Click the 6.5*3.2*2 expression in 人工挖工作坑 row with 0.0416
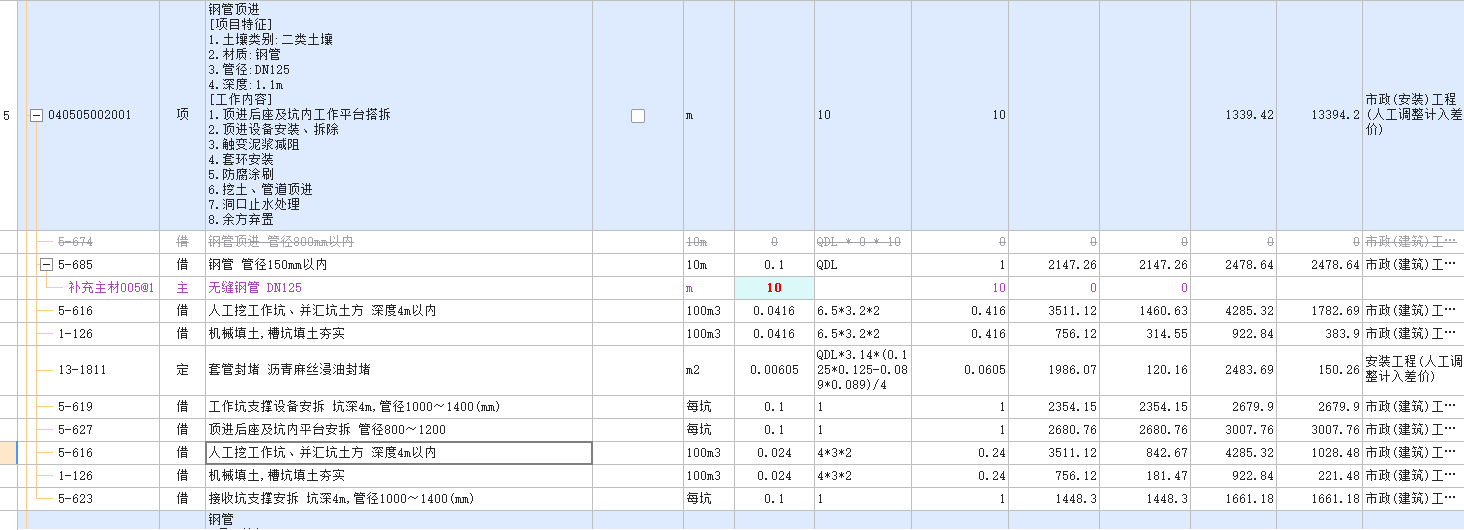Viewport: 1464px width, 530px height. point(848,311)
